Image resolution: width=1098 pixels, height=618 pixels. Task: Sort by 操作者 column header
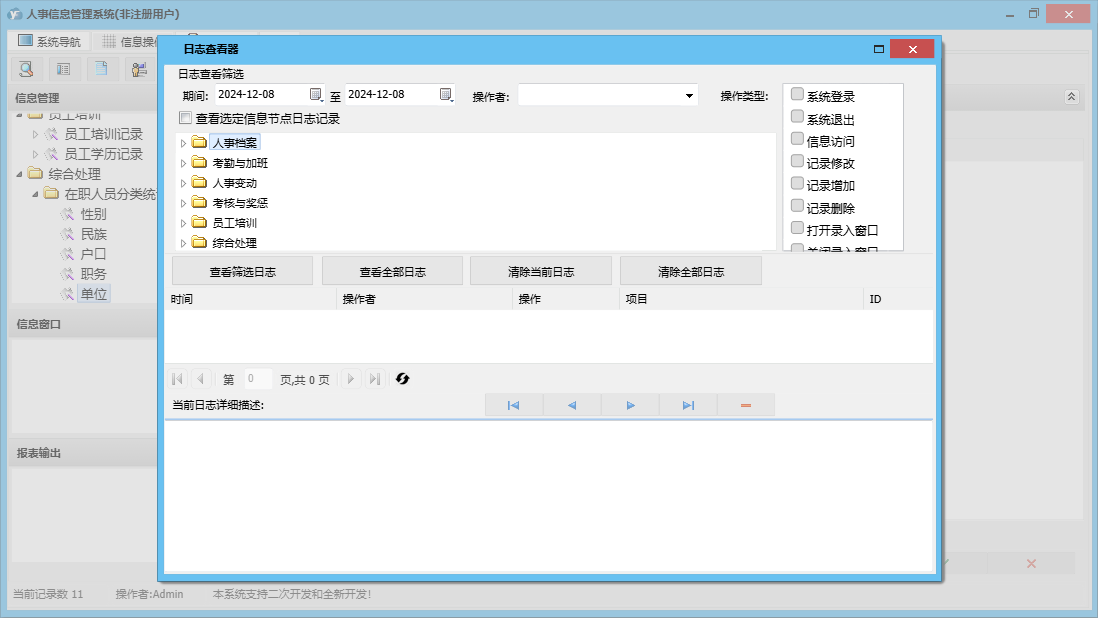(424, 299)
